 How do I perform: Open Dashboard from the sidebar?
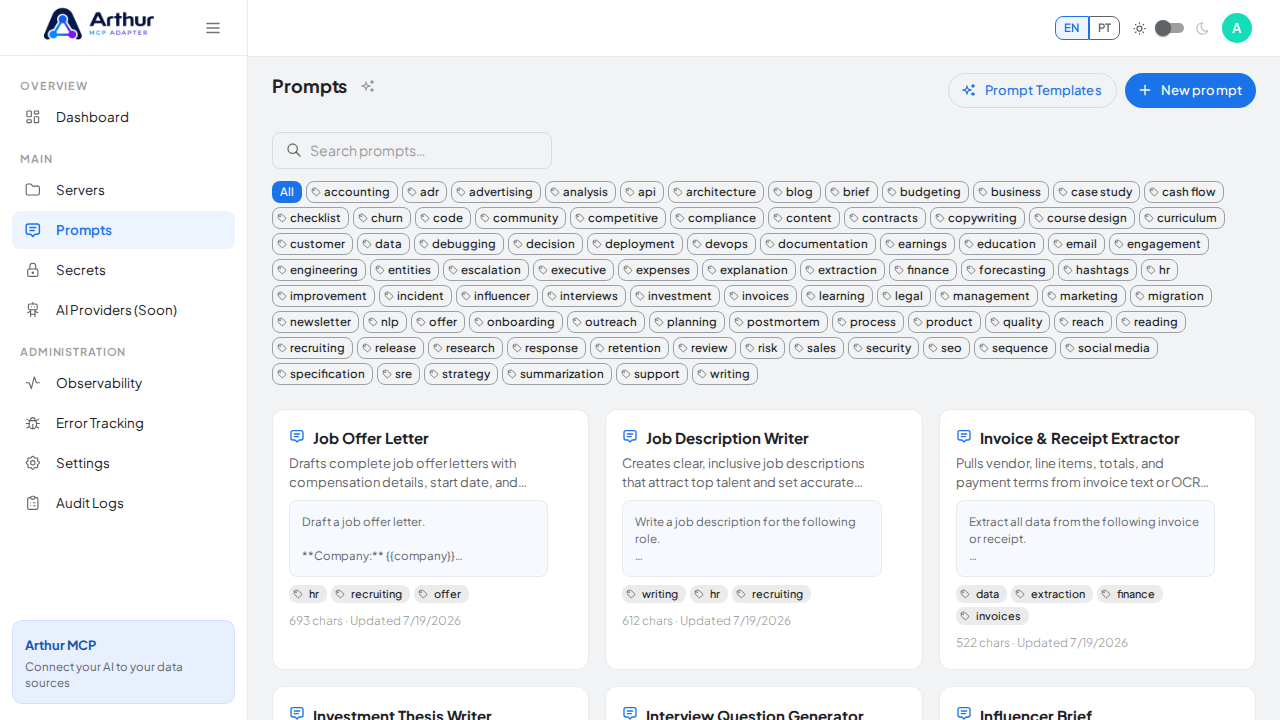[x=123, y=117]
